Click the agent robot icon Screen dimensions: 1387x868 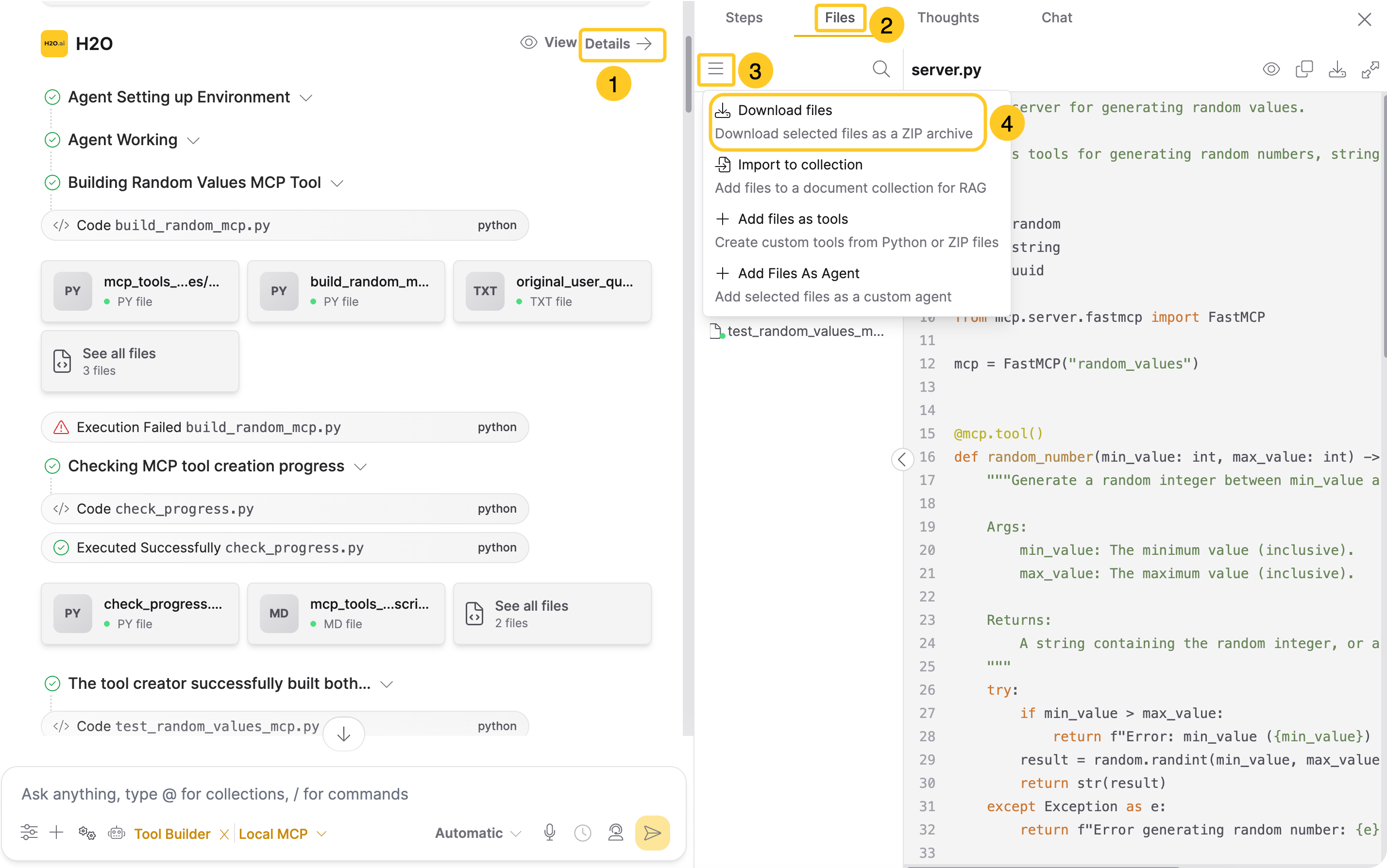click(117, 833)
